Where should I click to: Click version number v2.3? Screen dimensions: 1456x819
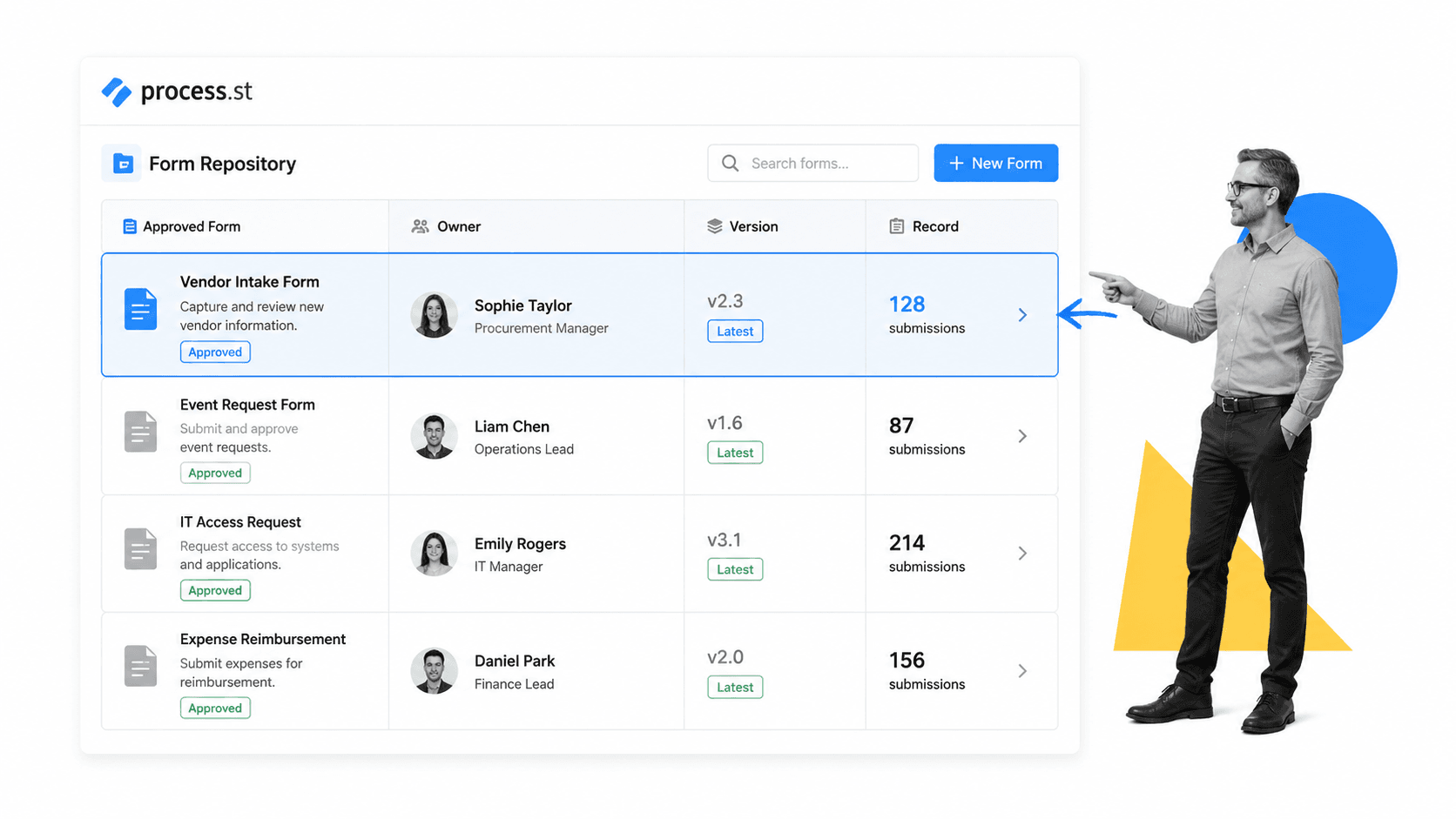point(725,301)
